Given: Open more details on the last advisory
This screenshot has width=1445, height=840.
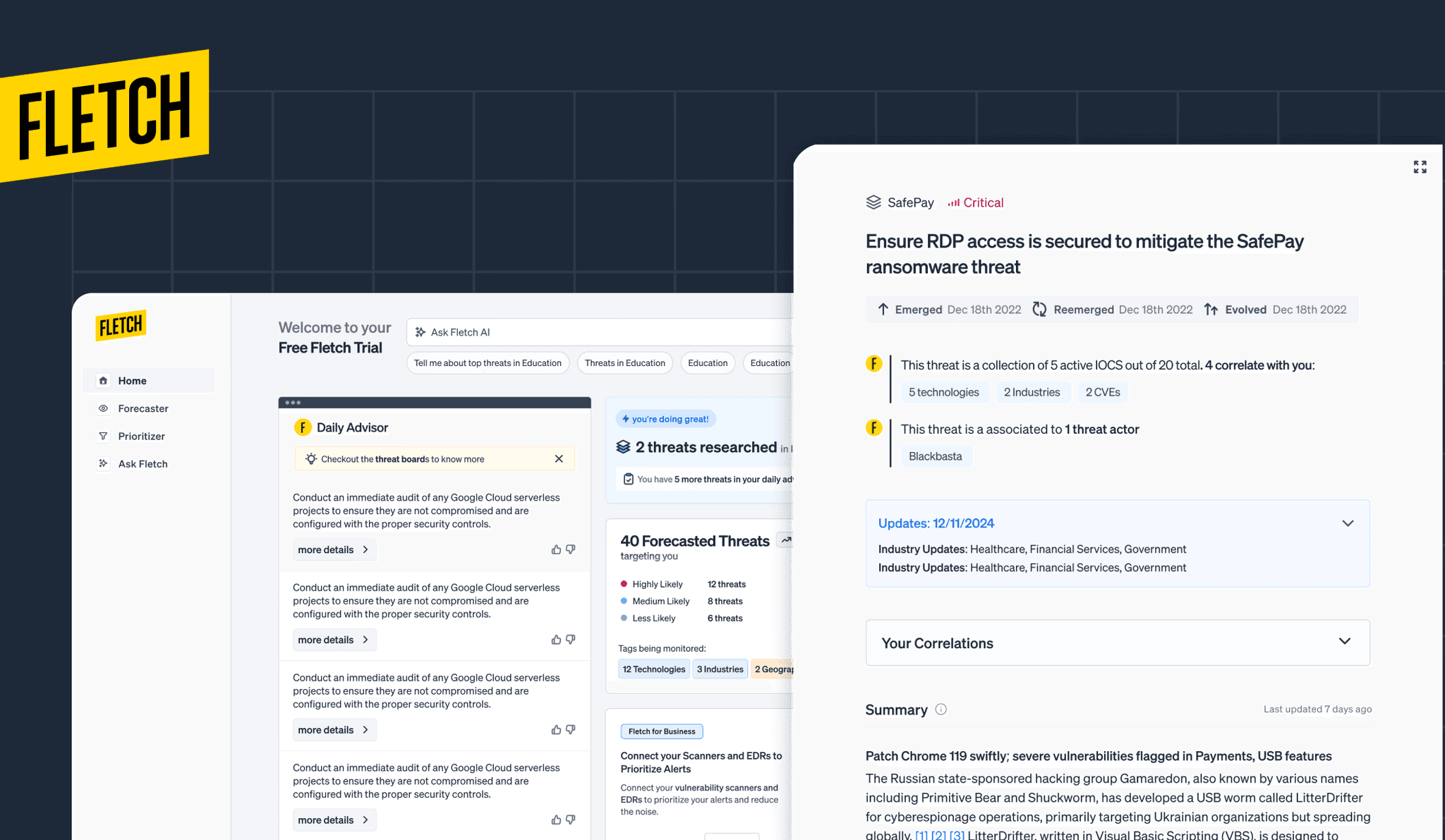Looking at the screenshot, I should click(334, 820).
